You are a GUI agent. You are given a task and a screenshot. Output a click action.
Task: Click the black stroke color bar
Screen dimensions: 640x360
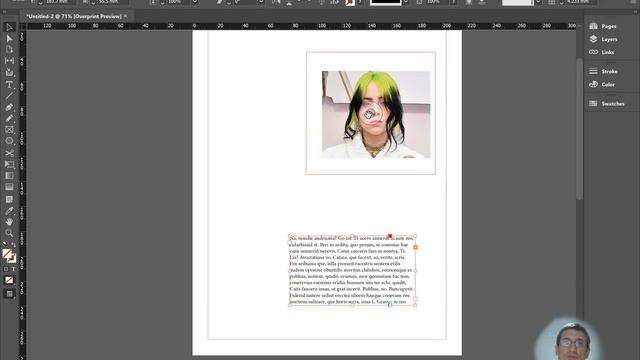pyautogui.click(x=385, y=2)
